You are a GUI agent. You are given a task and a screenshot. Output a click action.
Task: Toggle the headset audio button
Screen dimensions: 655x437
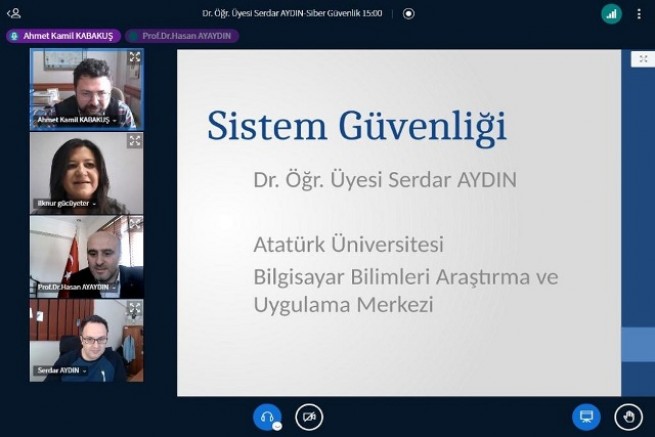click(x=267, y=416)
